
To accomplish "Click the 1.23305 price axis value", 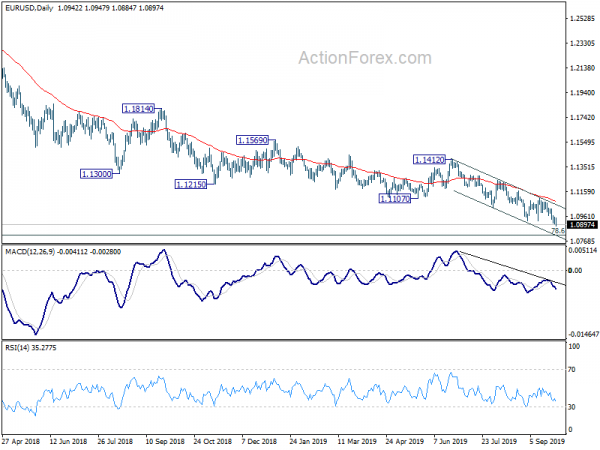I will (x=582, y=43).
